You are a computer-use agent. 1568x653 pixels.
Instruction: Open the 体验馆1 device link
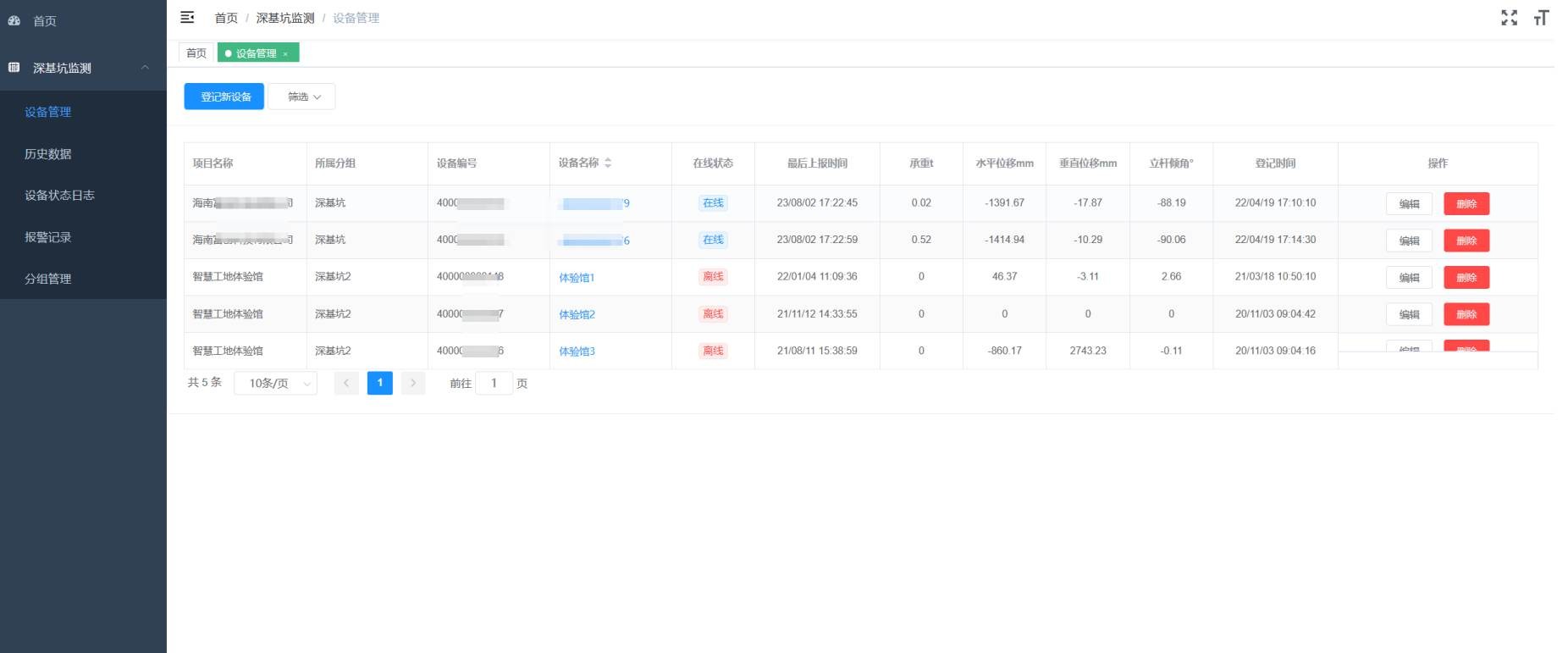577,278
